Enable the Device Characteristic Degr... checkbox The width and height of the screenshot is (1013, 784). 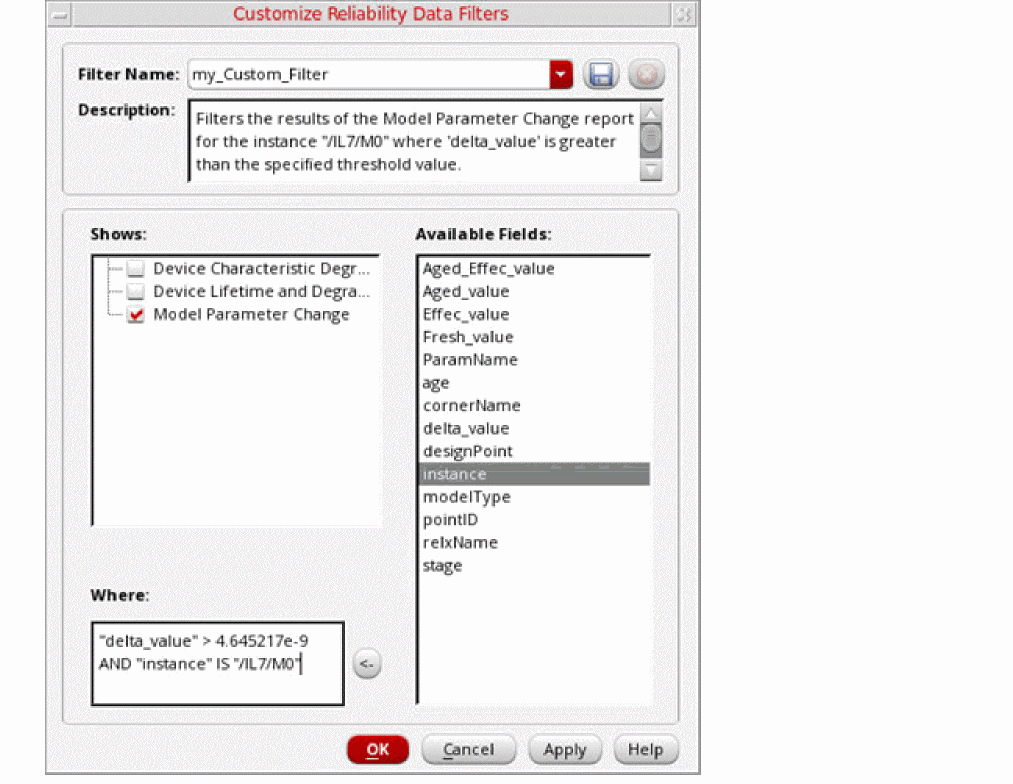tap(136, 269)
